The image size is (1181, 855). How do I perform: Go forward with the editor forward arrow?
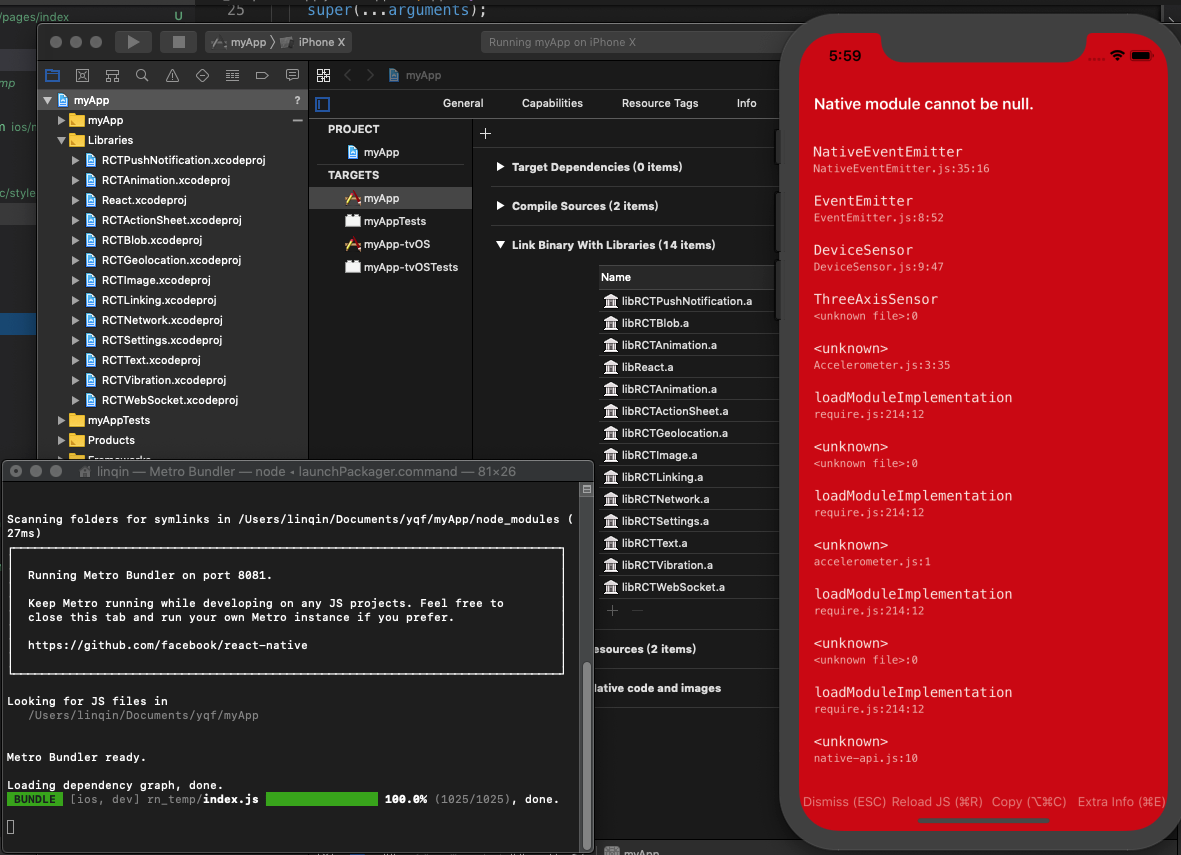tap(370, 75)
